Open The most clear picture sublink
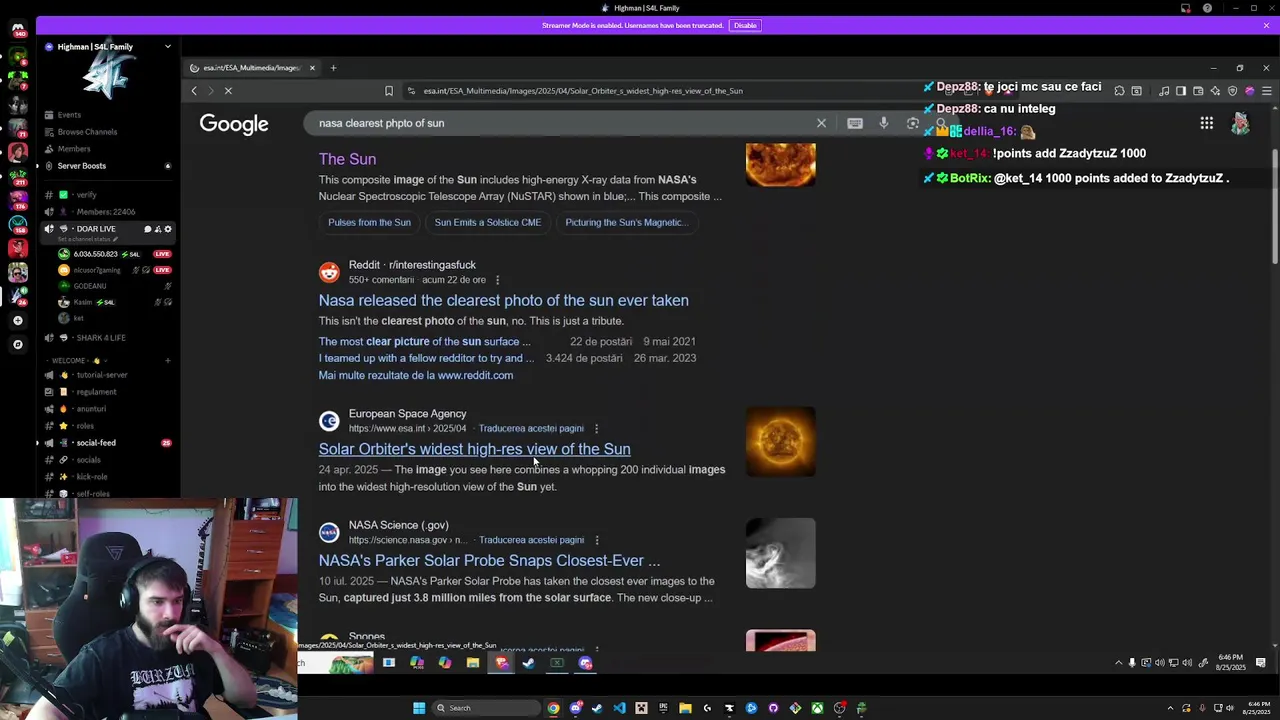Screen dimensions: 1280x720 click(x=425, y=341)
